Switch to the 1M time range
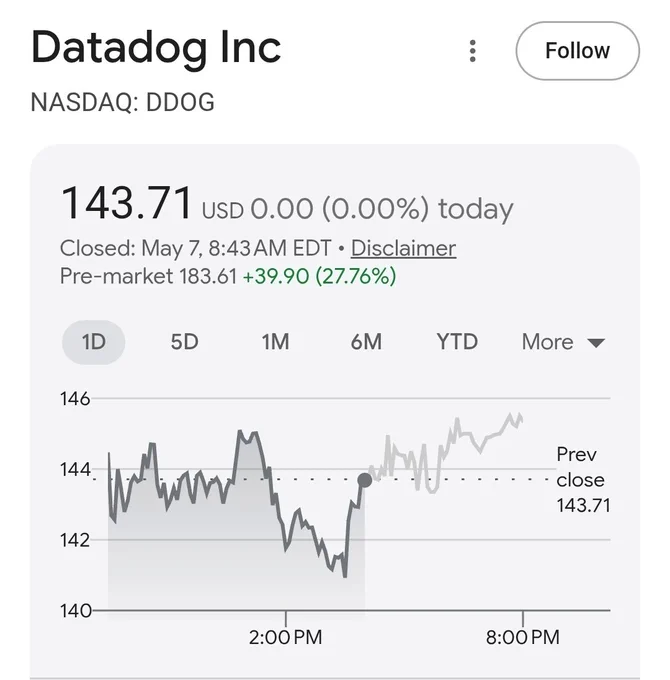This screenshot has height=680, width=670. pos(275,342)
